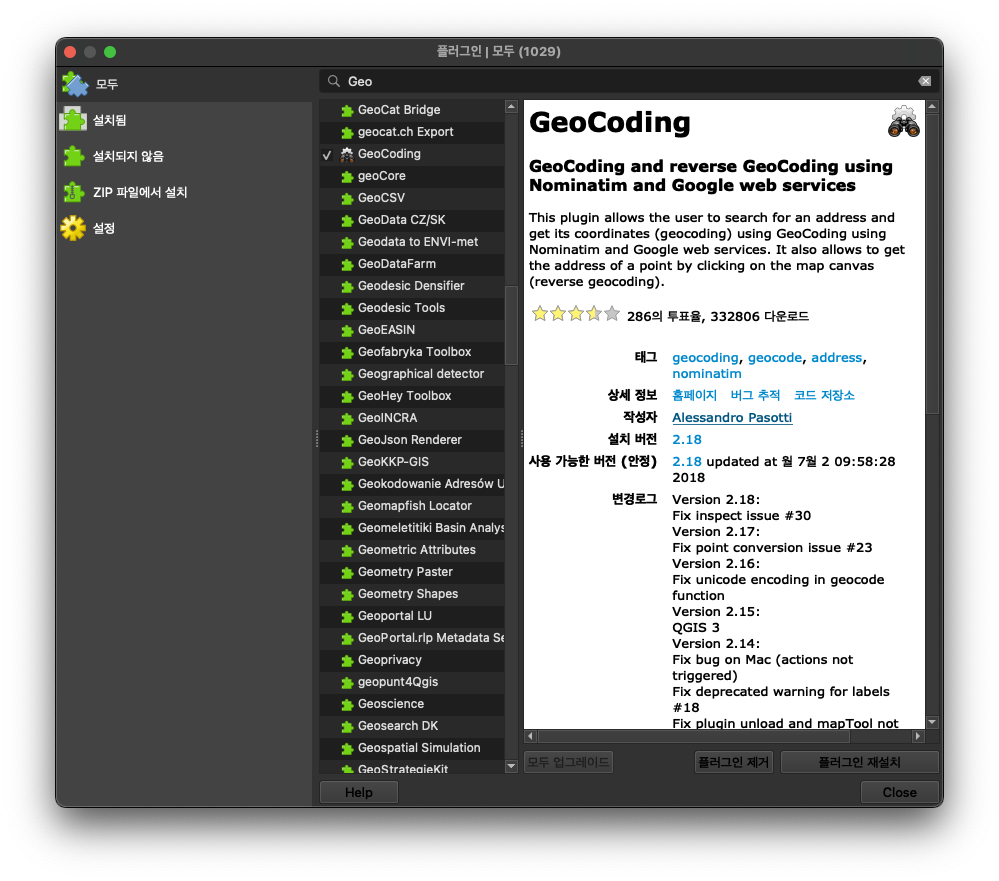Screen dimensions: 999x881
Task: Click the GeoKKP-GIS plugin icon
Action: pos(347,462)
